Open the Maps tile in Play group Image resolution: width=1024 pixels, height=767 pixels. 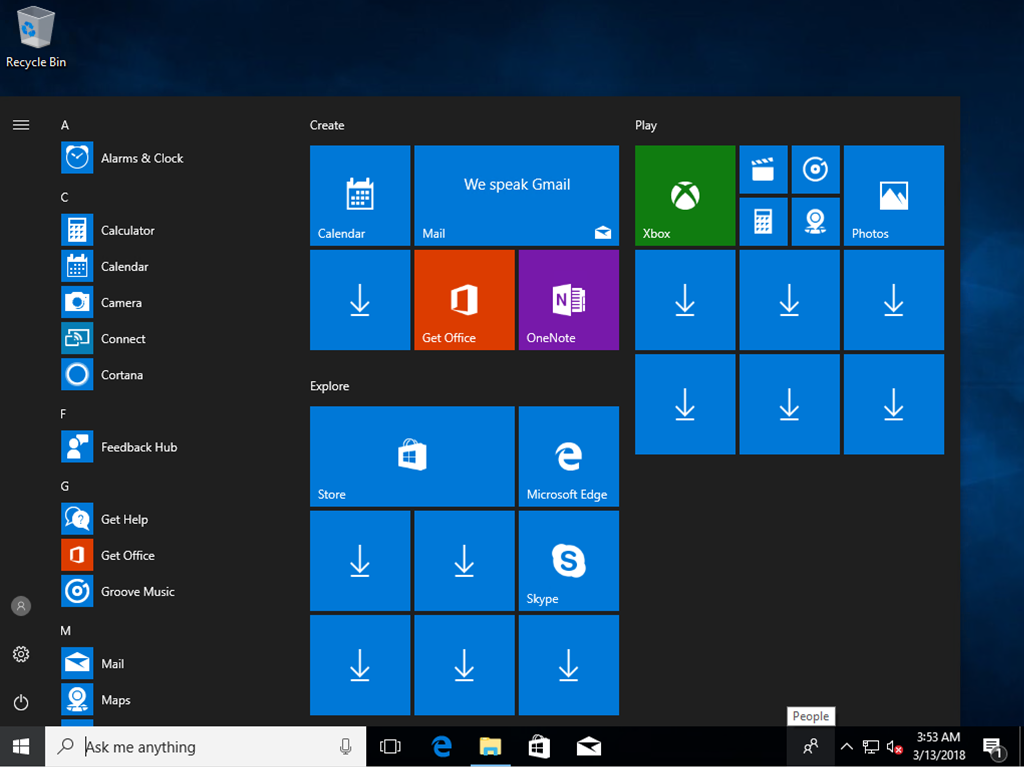pyautogui.click(x=816, y=222)
